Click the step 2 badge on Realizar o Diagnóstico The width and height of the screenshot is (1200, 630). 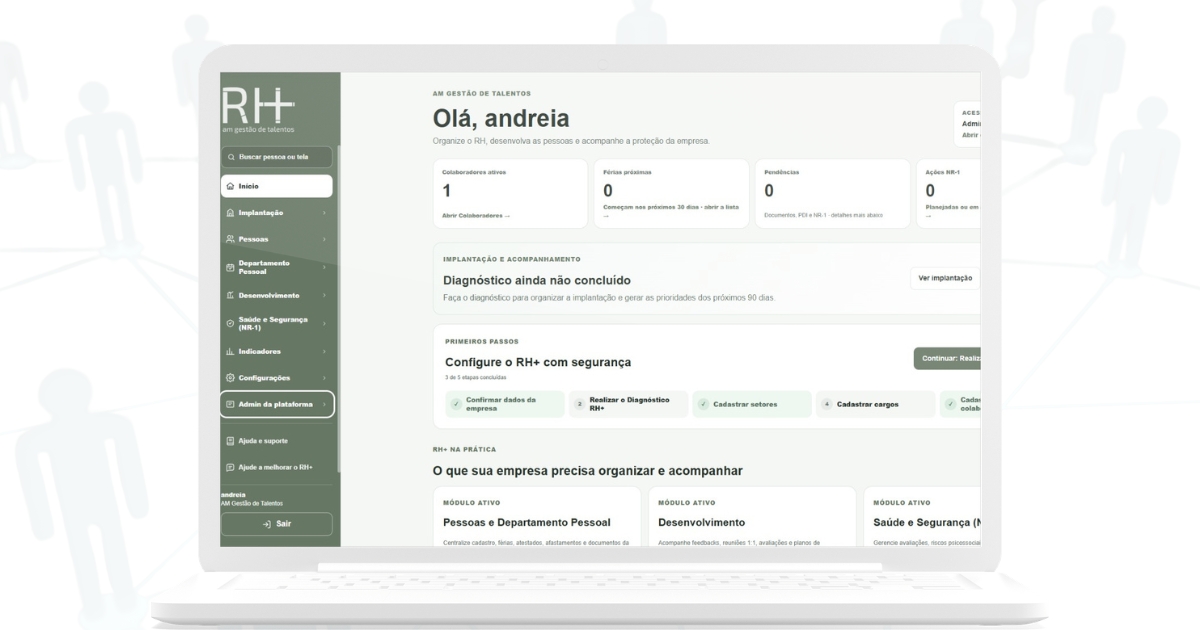tap(580, 404)
